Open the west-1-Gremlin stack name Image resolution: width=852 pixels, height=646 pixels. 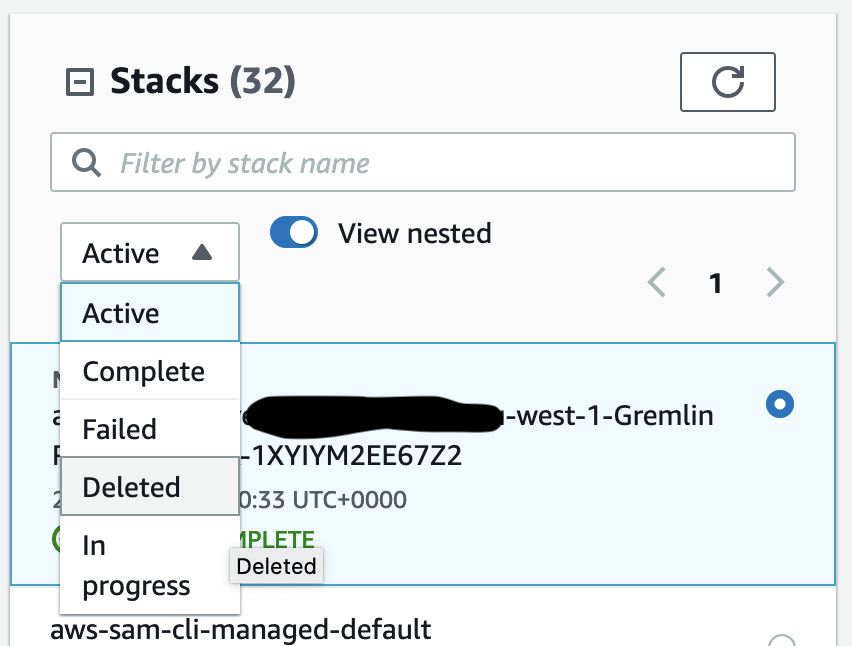pos(609,416)
